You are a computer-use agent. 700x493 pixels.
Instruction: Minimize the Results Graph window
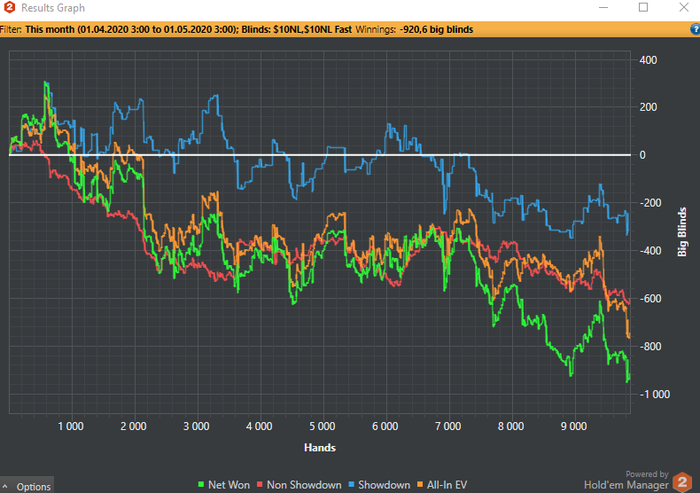pos(604,8)
